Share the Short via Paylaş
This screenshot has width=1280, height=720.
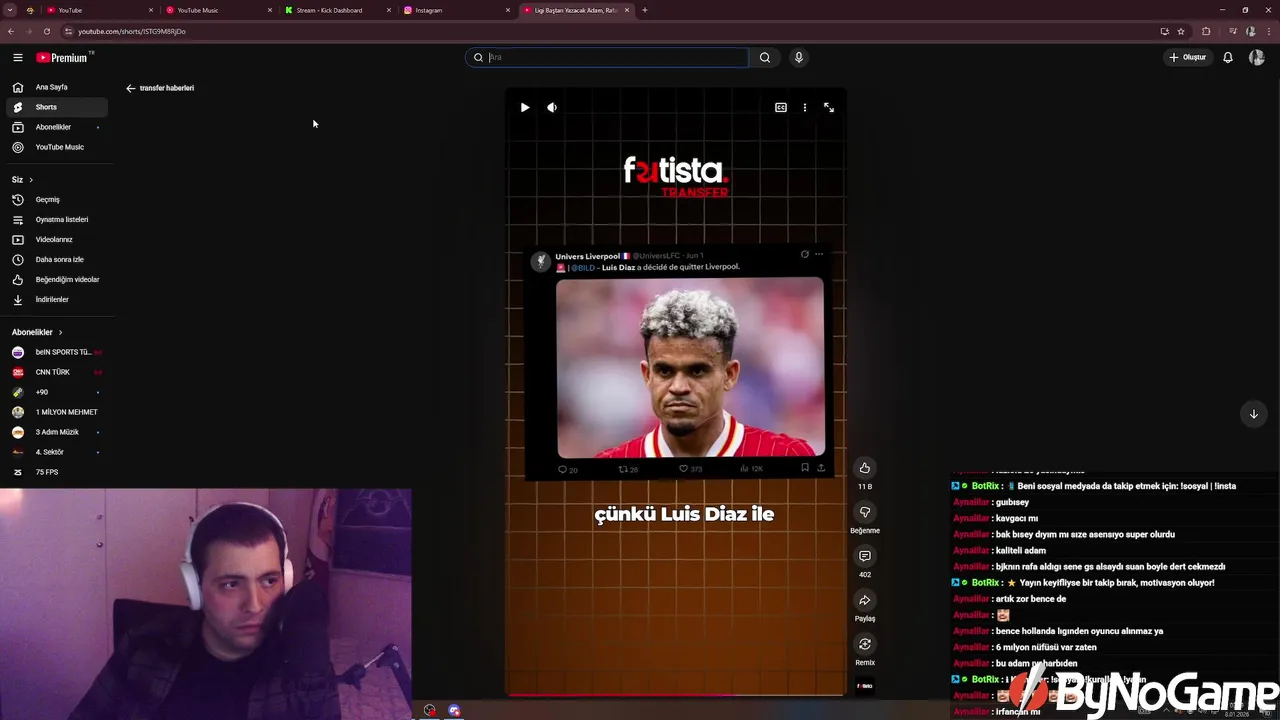point(865,600)
